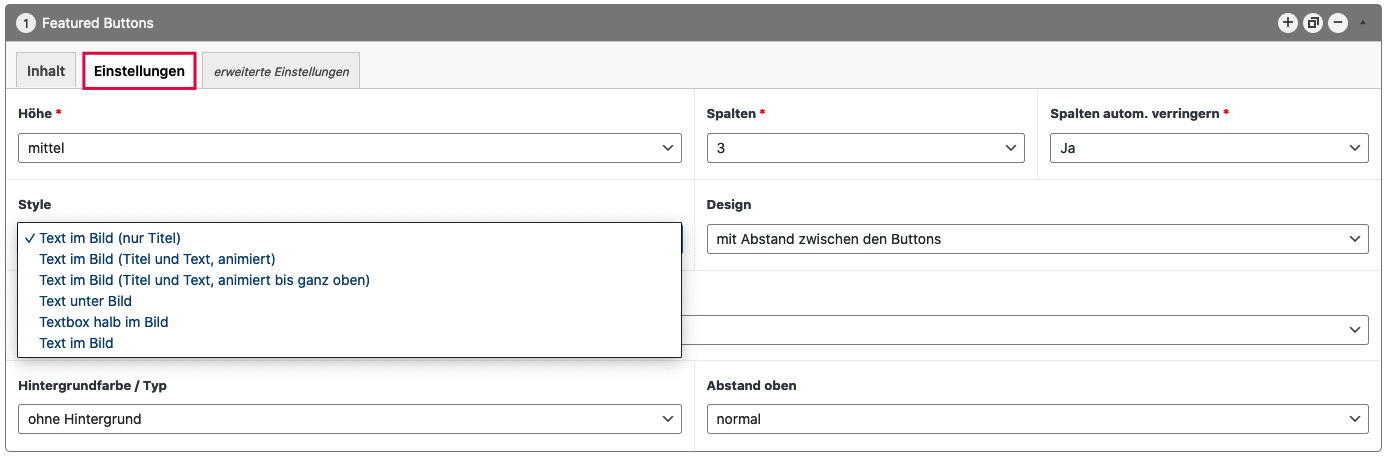Image resolution: width=1388 pixels, height=458 pixels.
Task: Remove the Featured Buttons layout via minus icon
Action: tap(1337, 23)
